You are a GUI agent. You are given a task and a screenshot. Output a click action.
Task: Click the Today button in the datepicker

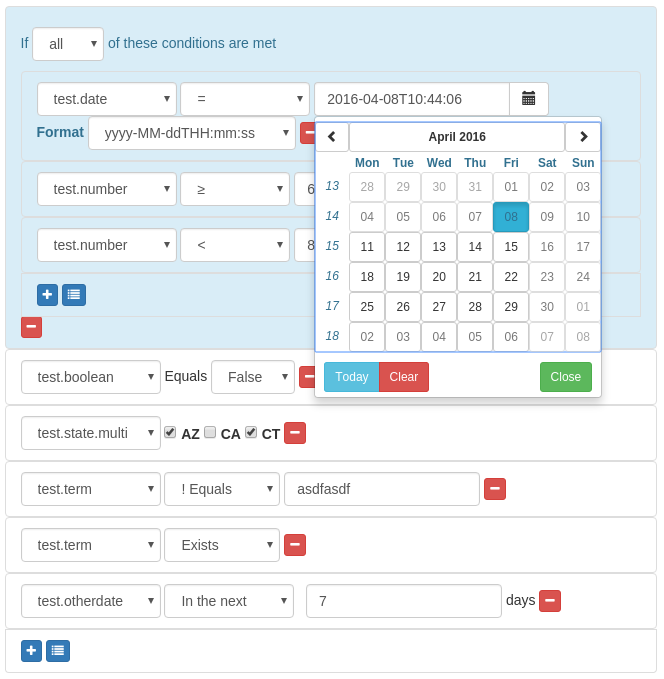pos(352,377)
